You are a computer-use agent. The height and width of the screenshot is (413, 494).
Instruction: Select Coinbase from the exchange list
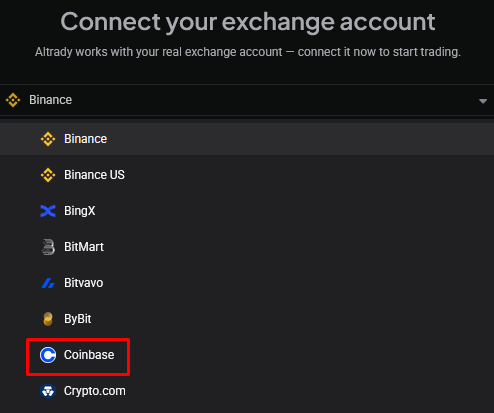(x=247, y=355)
